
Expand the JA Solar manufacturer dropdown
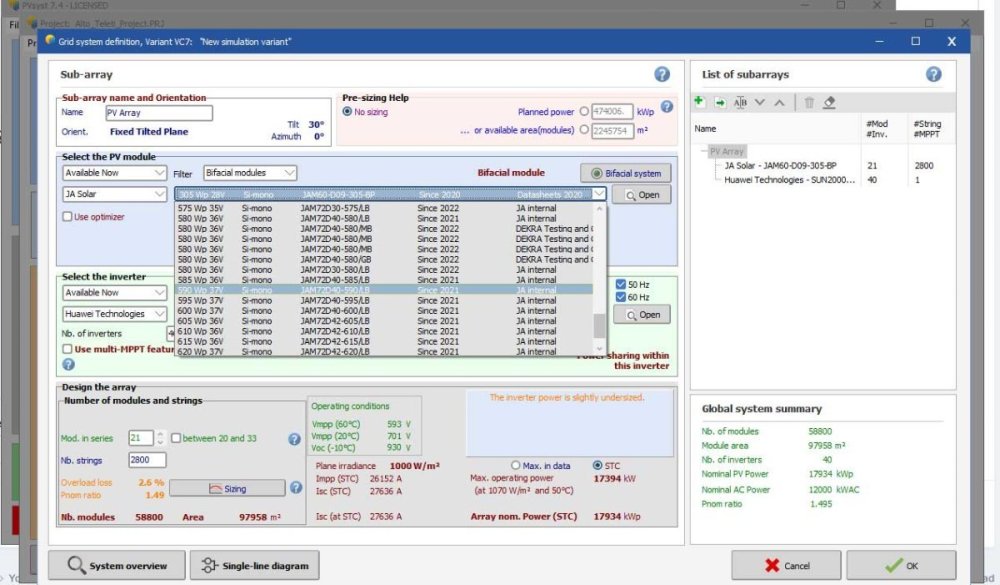pyautogui.click(x=115, y=194)
